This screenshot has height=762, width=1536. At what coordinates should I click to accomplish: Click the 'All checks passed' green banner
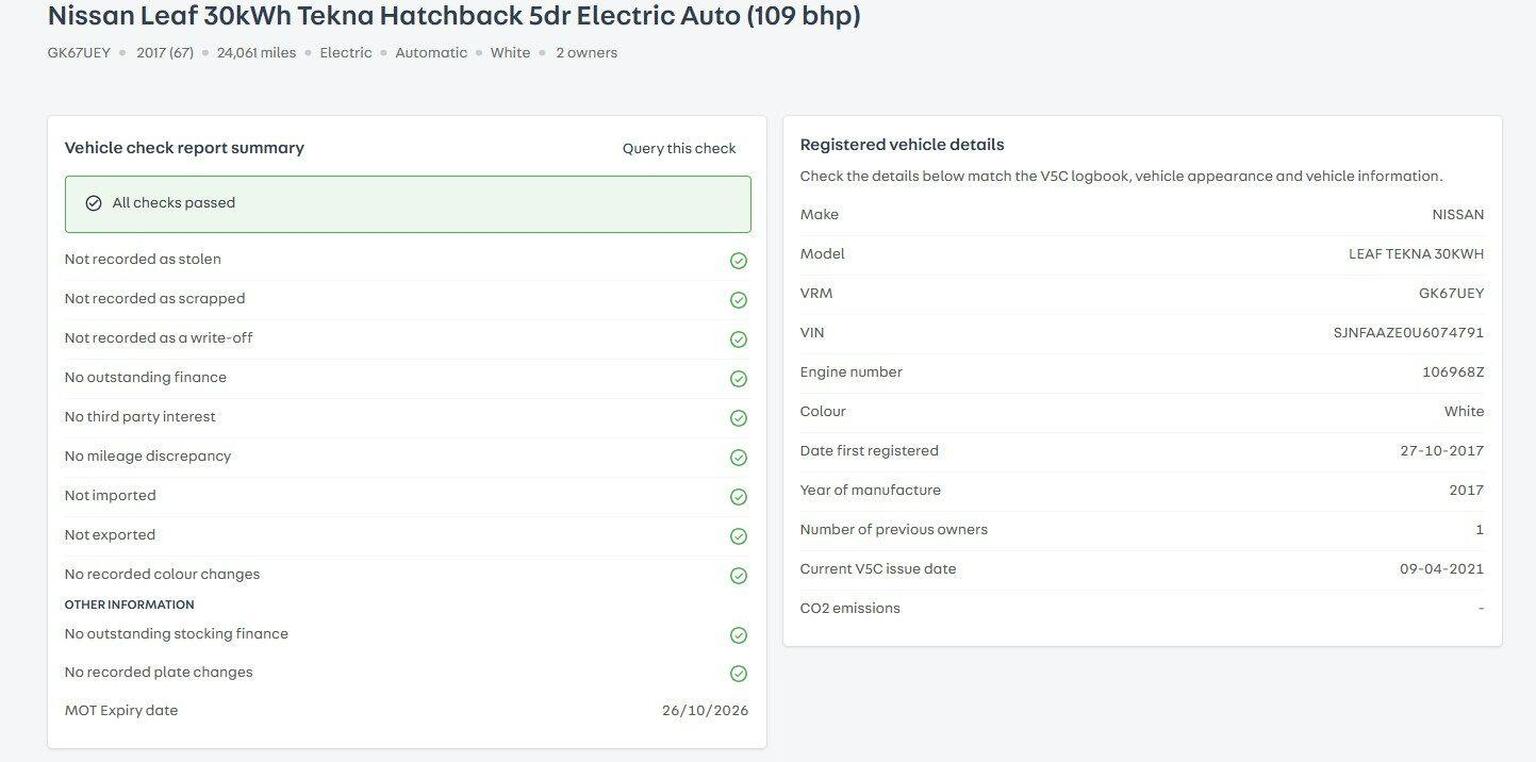(x=407, y=204)
